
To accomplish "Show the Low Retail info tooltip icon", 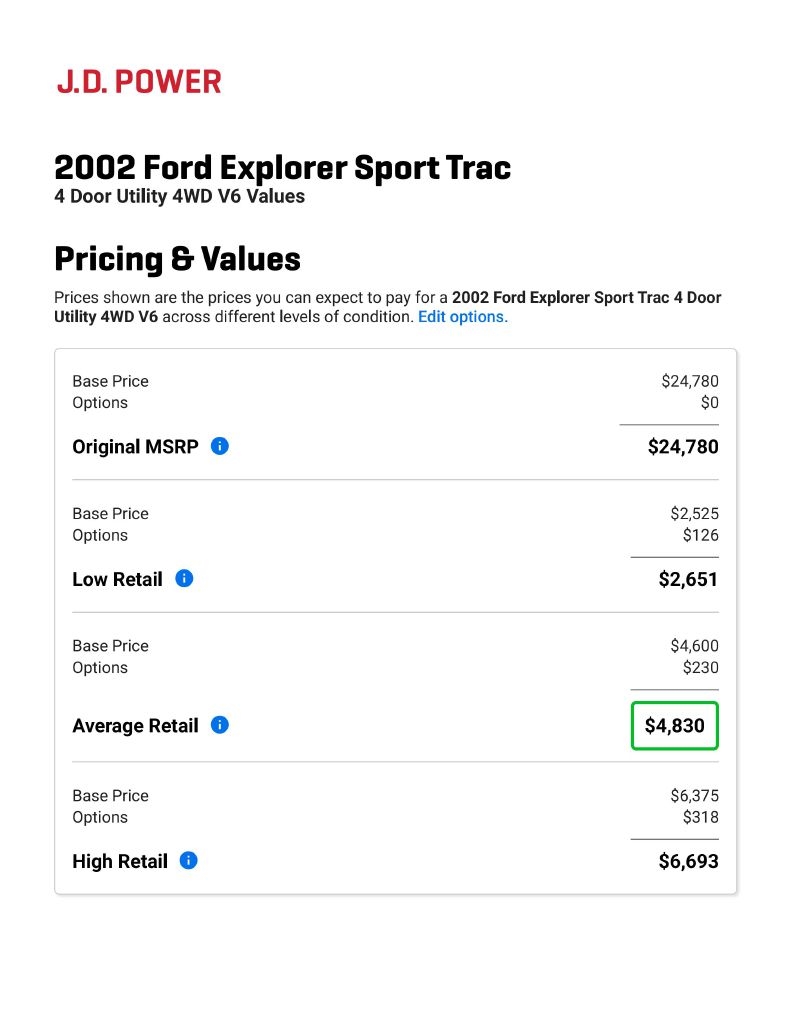I will [184, 578].
